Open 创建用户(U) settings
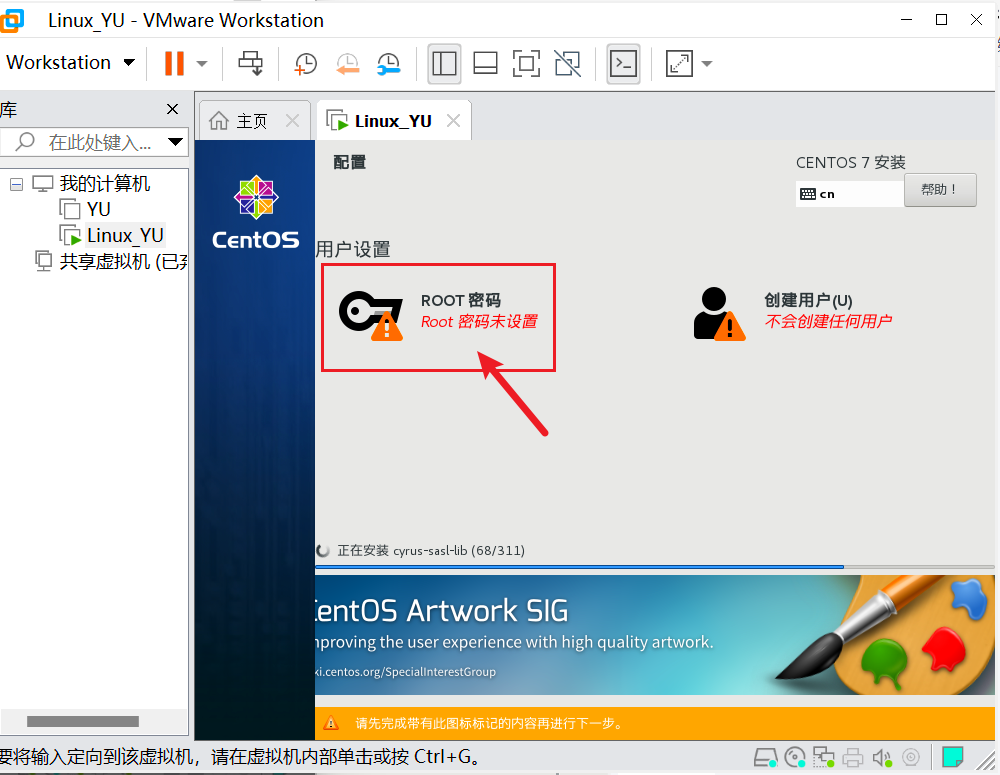This screenshot has height=775, width=1000. point(794,313)
